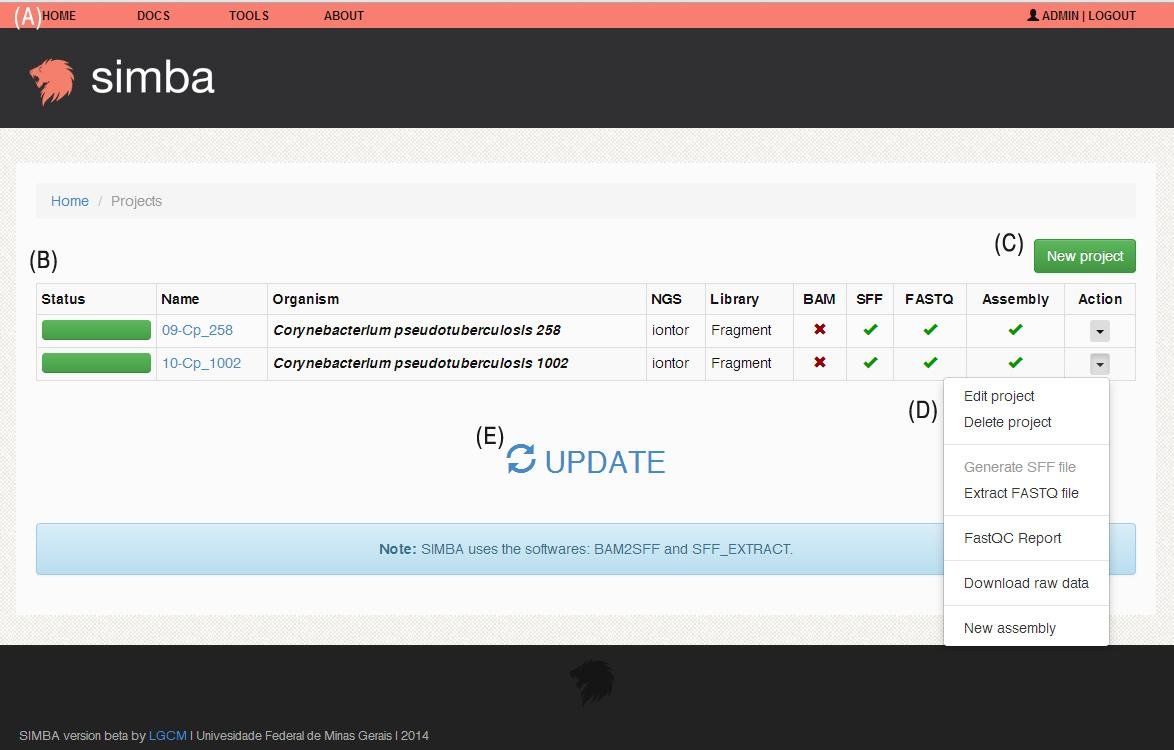The image size is (1174, 750).
Task: Click the red BAM cross icon for 10-Cp_1002
Action: pos(819,362)
